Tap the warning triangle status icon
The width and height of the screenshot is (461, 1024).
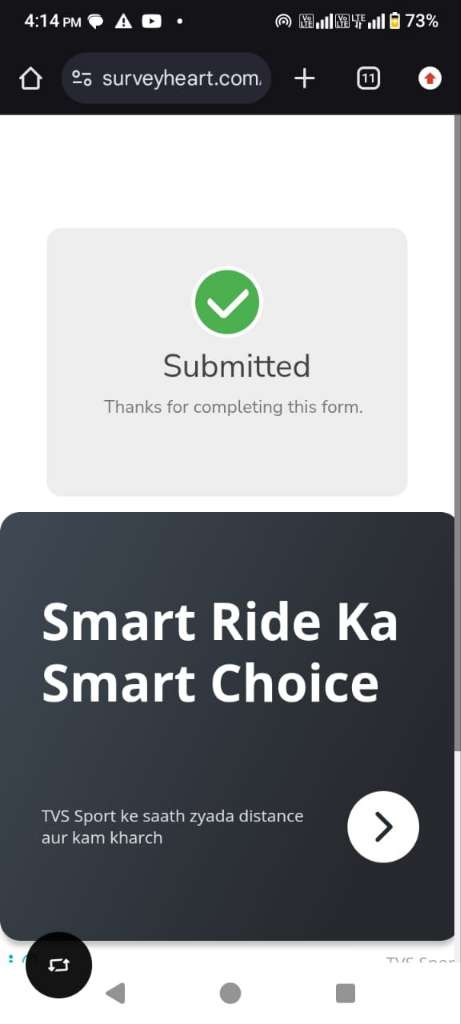tap(123, 22)
